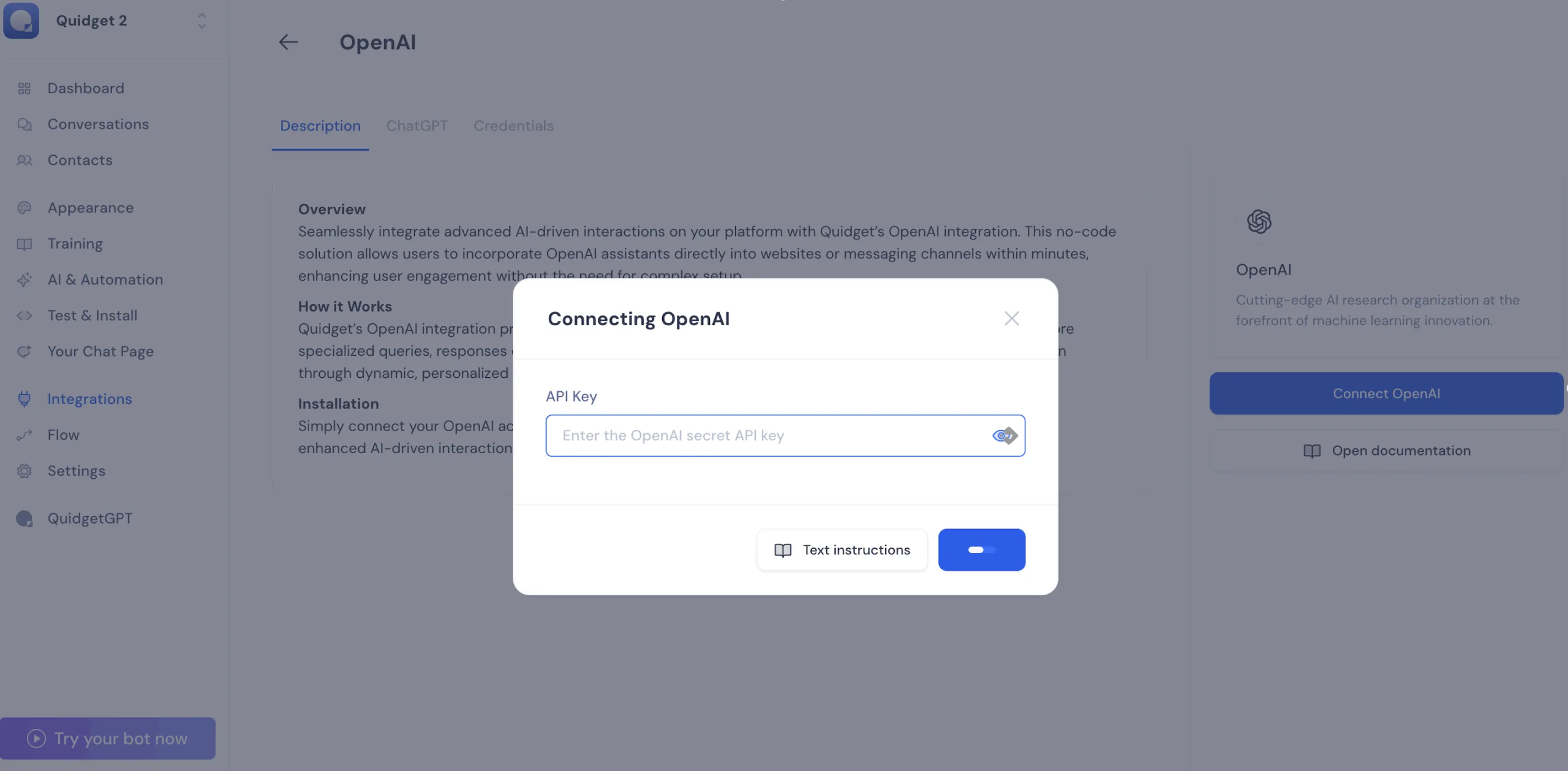Image resolution: width=1568 pixels, height=771 pixels.
Task: Click the Connect OpenAI button
Action: [x=1385, y=394]
